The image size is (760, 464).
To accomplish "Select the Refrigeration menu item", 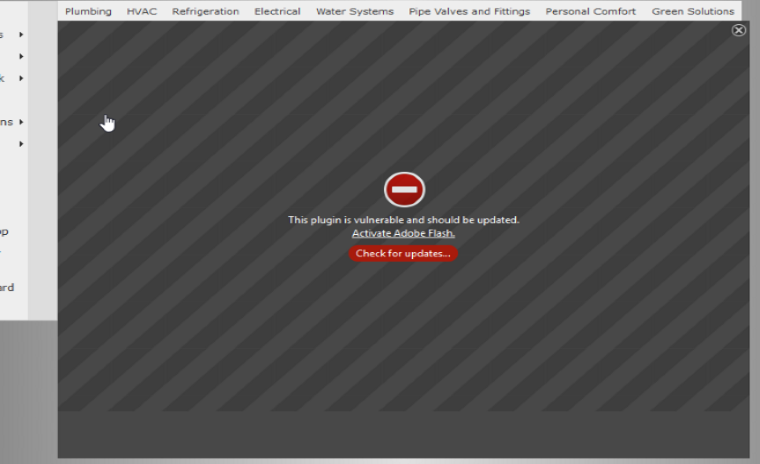I will pyautogui.click(x=206, y=11).
